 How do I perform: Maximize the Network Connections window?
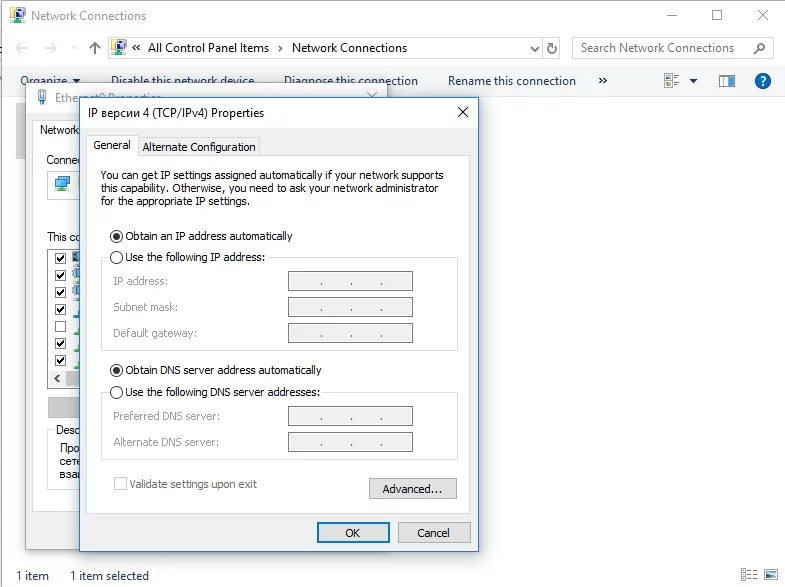(717, 15)
